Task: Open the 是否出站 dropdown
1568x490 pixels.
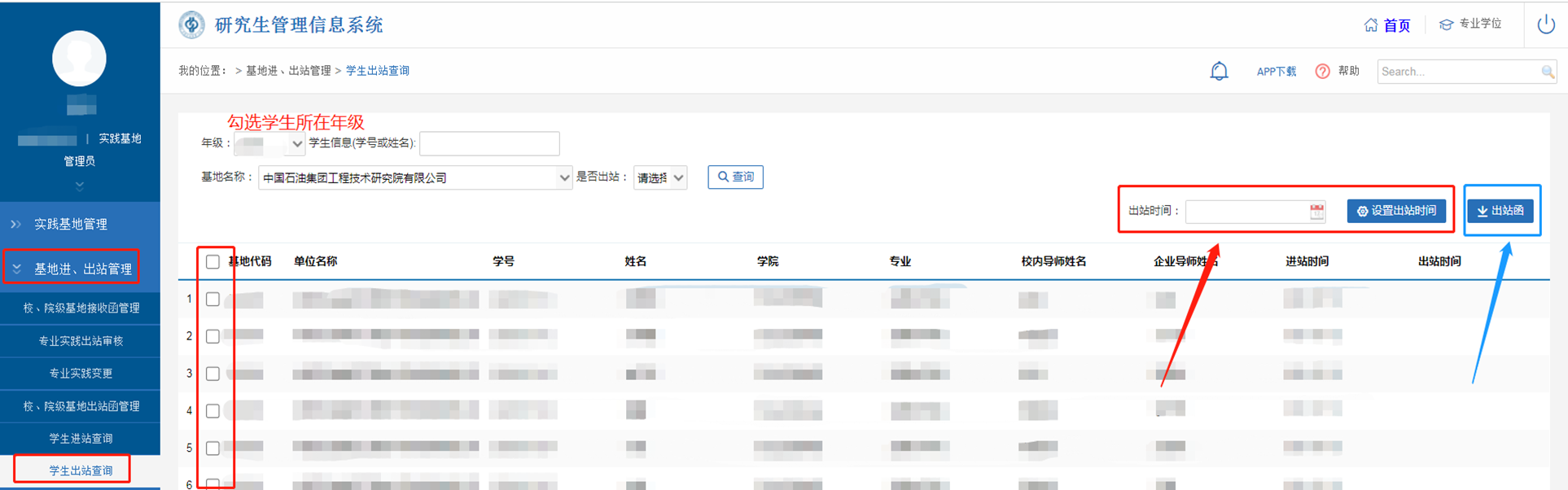Action: pyautogui.click(x=659, y=177)
